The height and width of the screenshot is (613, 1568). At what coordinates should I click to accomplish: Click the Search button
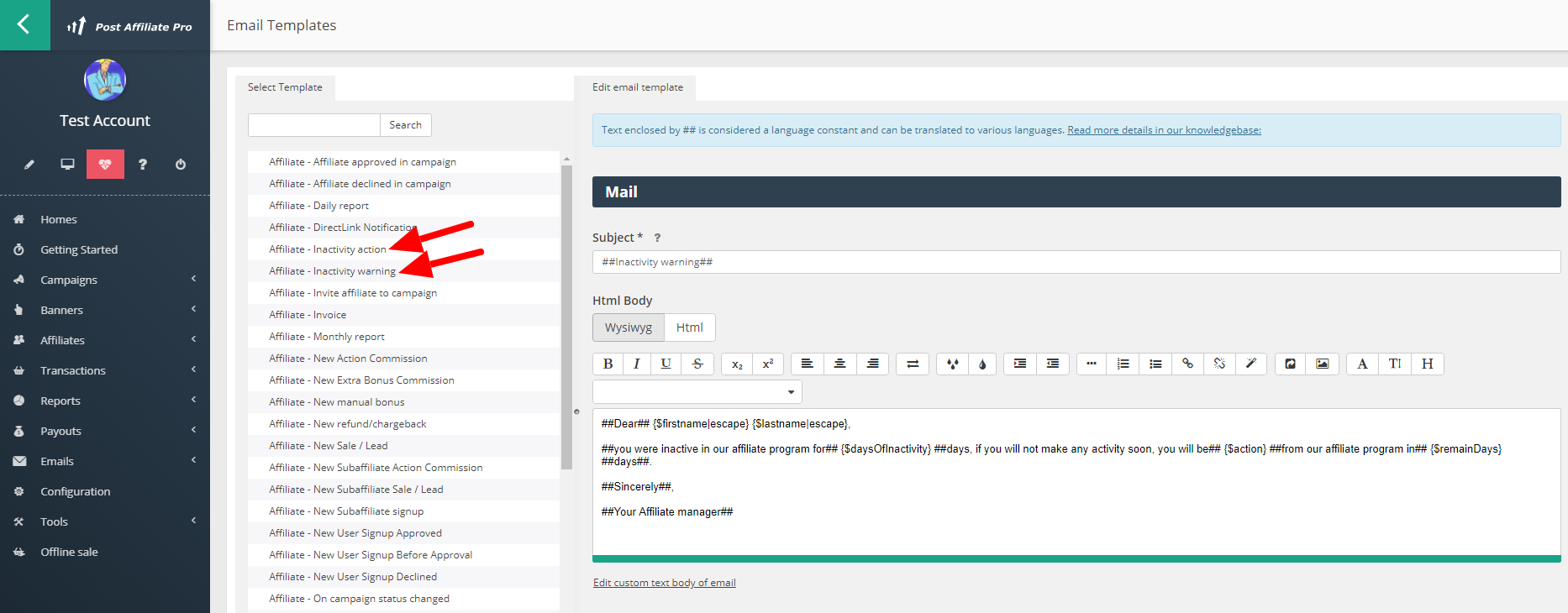coord(406,125)
